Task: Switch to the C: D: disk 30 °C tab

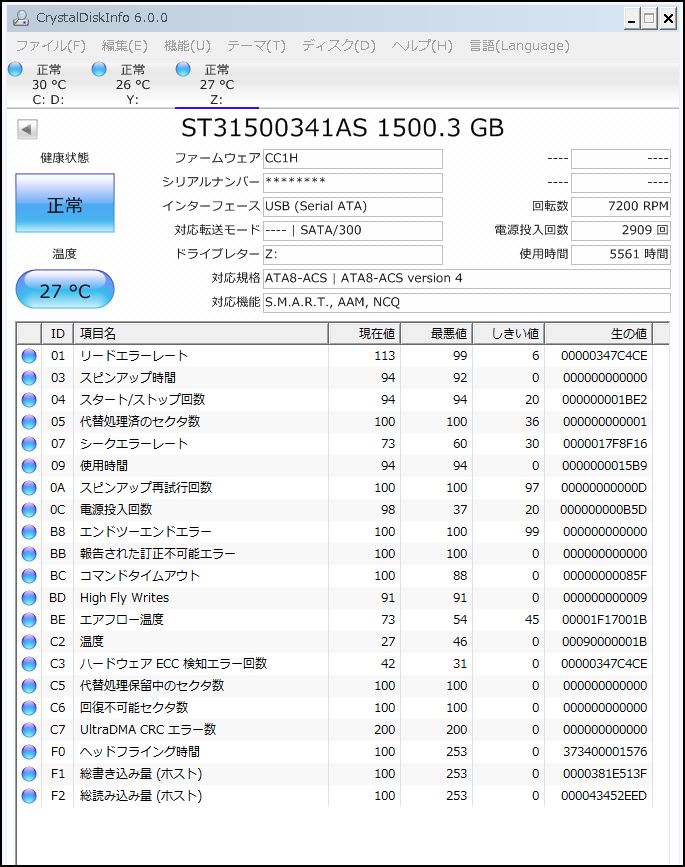Action: (x=49, y=84)
